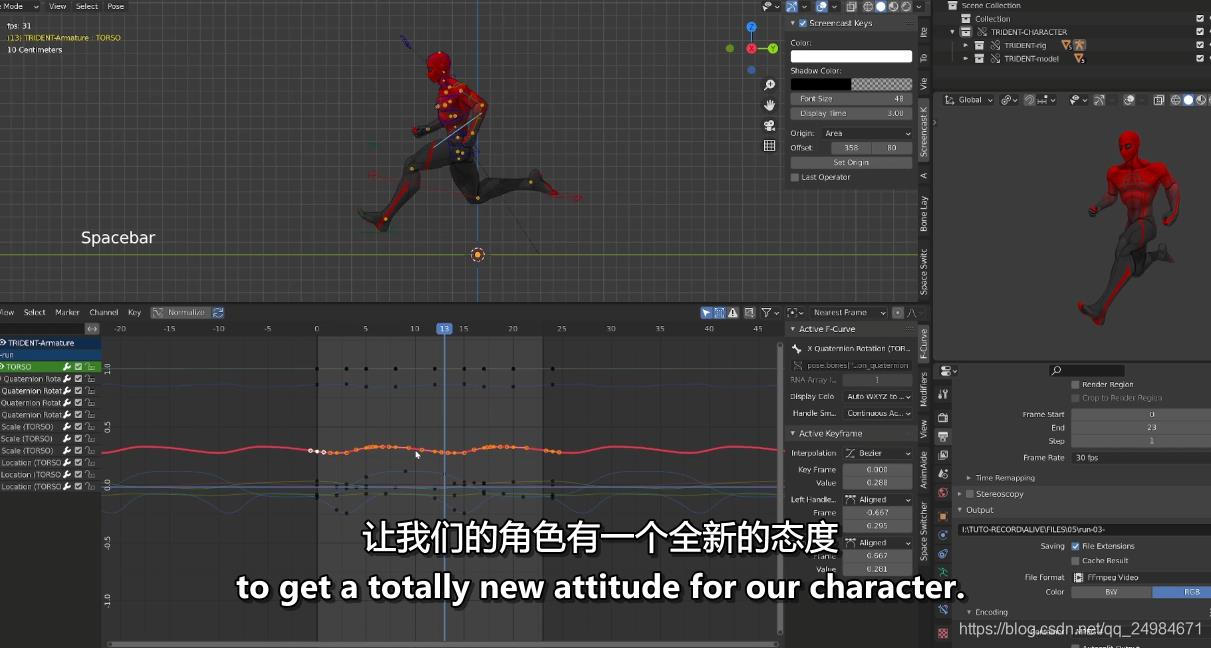Toggle camera view via the camera gizmo
This screenshot has width=1211, height=648.
click(x=769, y=125)
